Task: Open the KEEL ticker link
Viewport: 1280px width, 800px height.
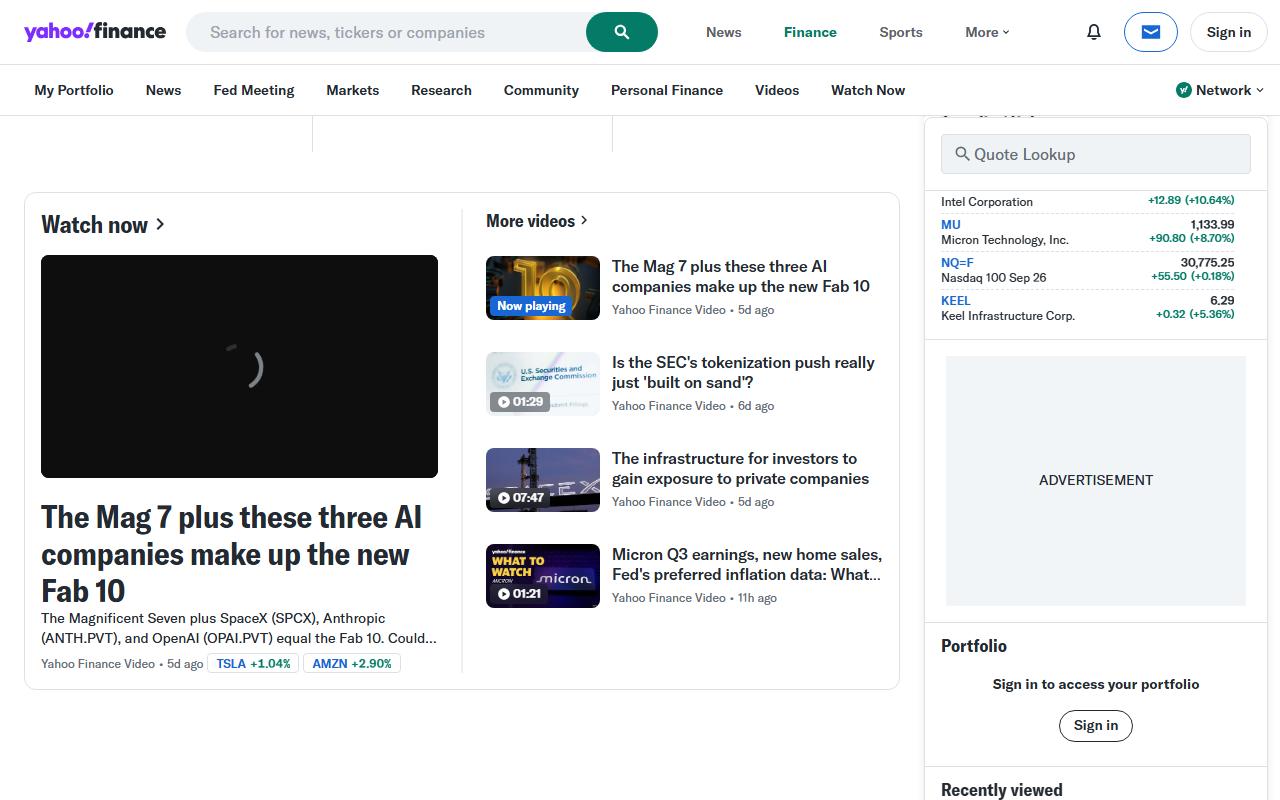Action: [956, 300]
